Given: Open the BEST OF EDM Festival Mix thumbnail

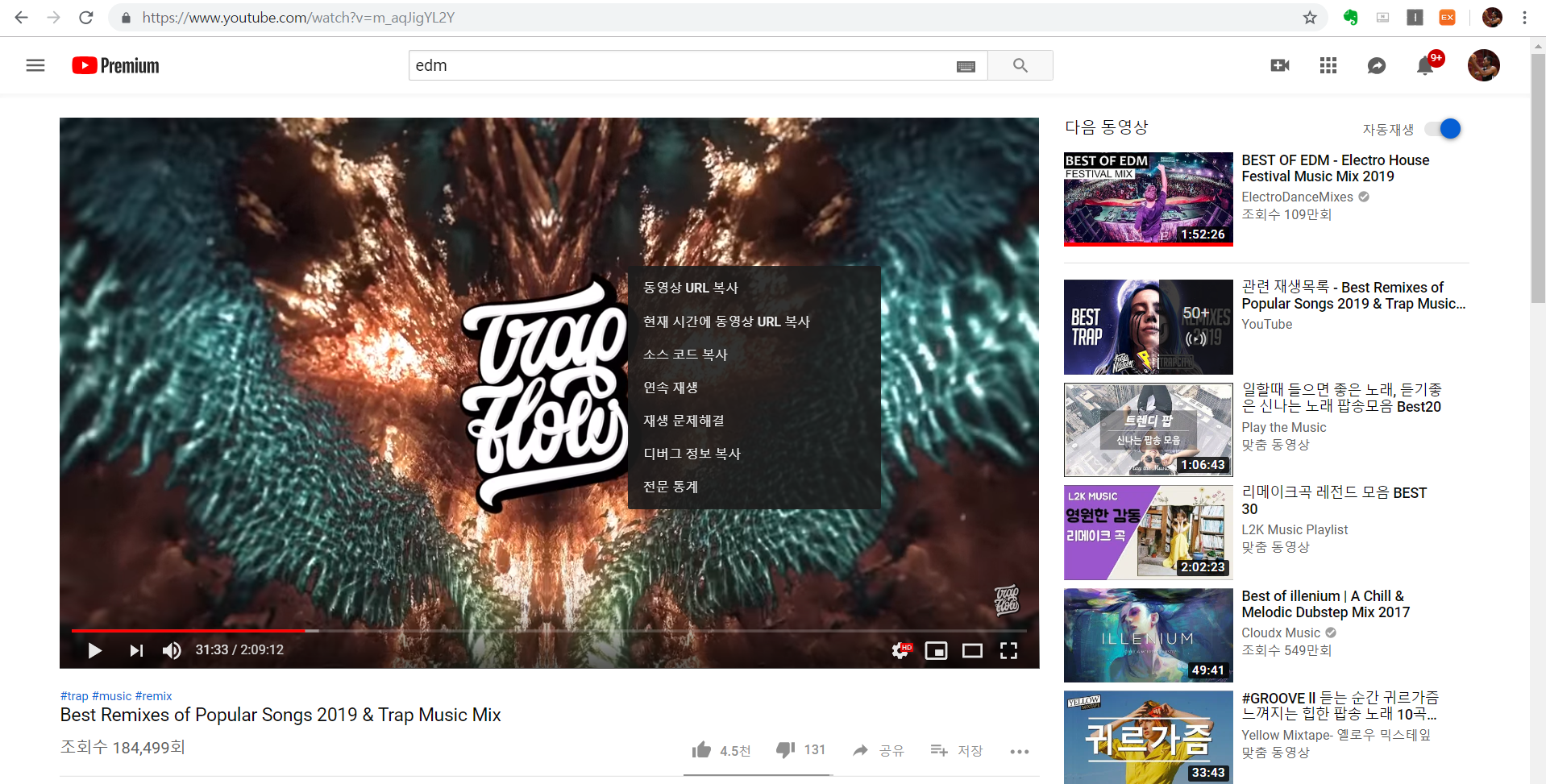Looking at the screenshot, I should pos(1149,198).
